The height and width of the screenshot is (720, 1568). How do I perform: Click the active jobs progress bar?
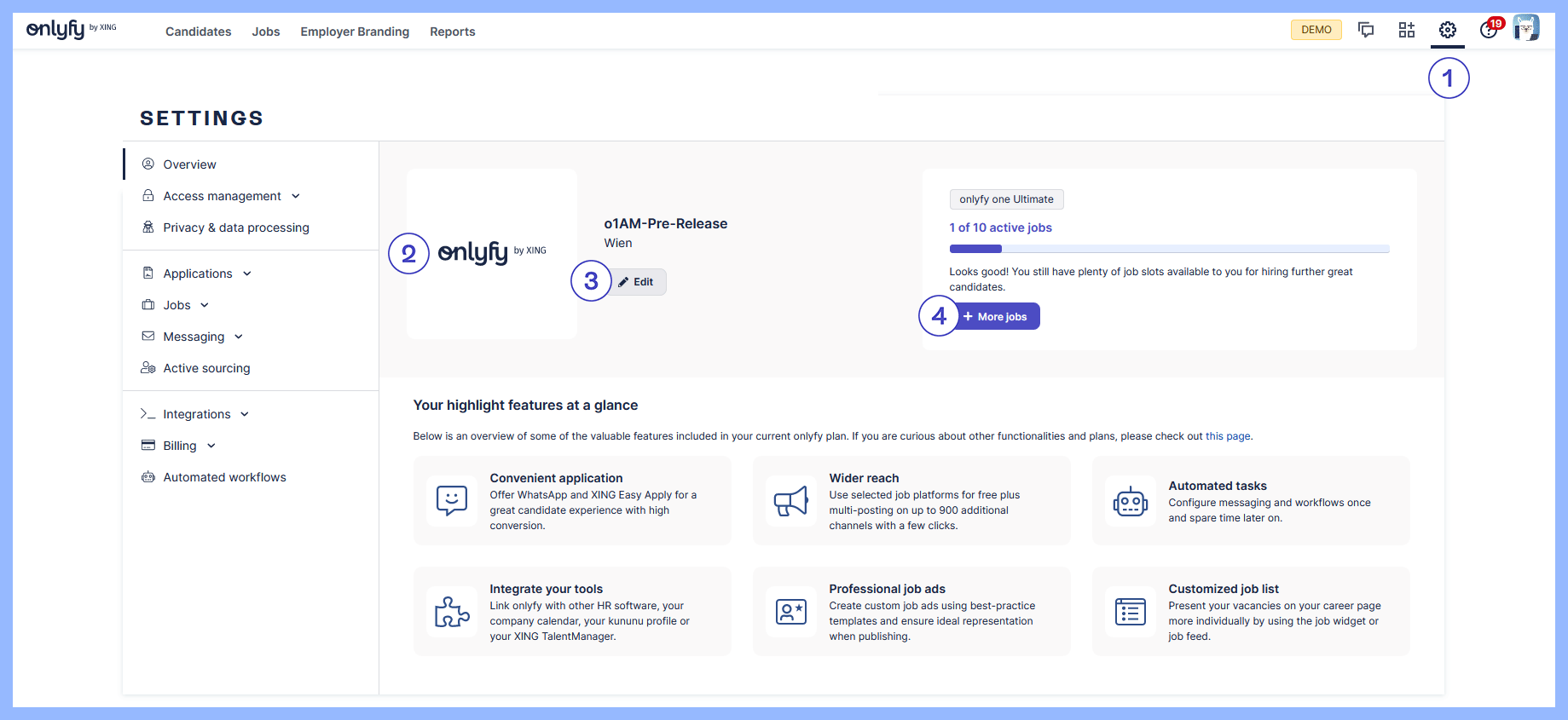pos(1169,249)
